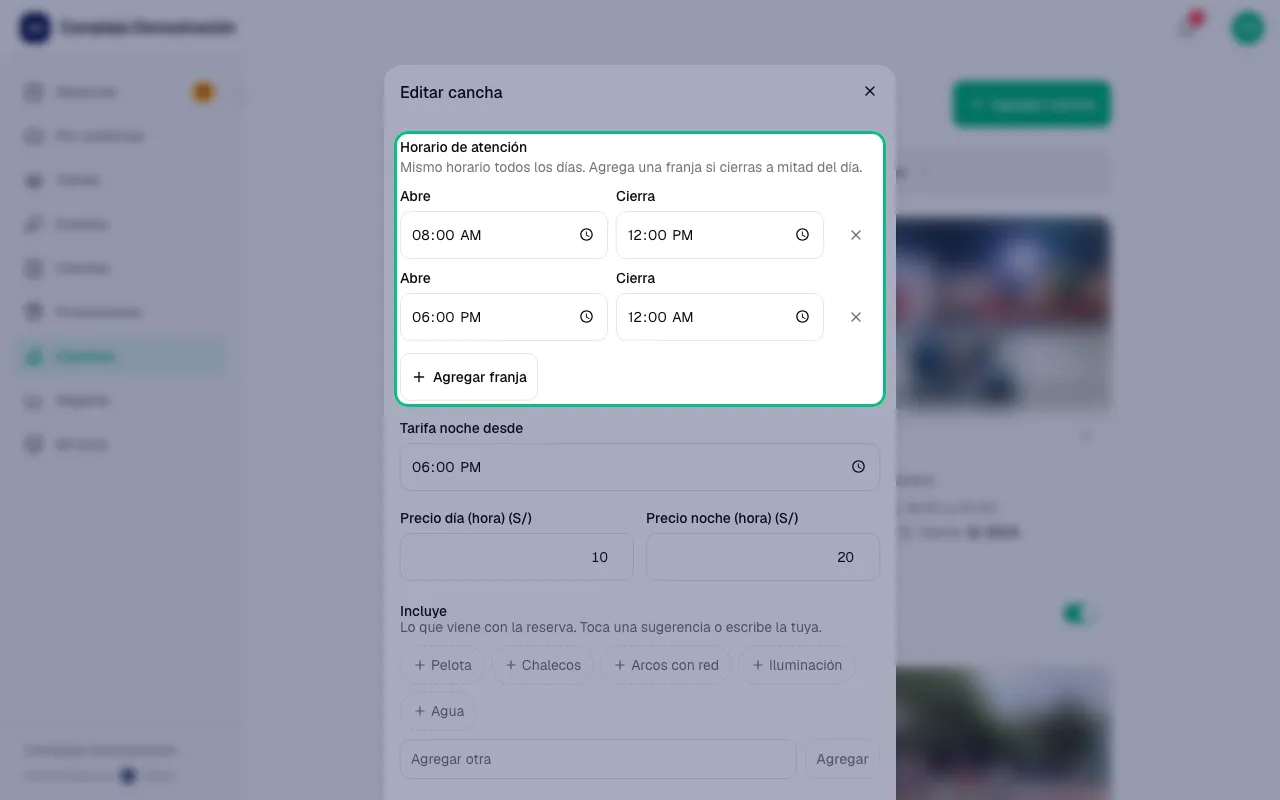Viewport: 1280px width, 800px height.
Task: Click the clock icon in second franja Abre field
Action: (586, 317)
